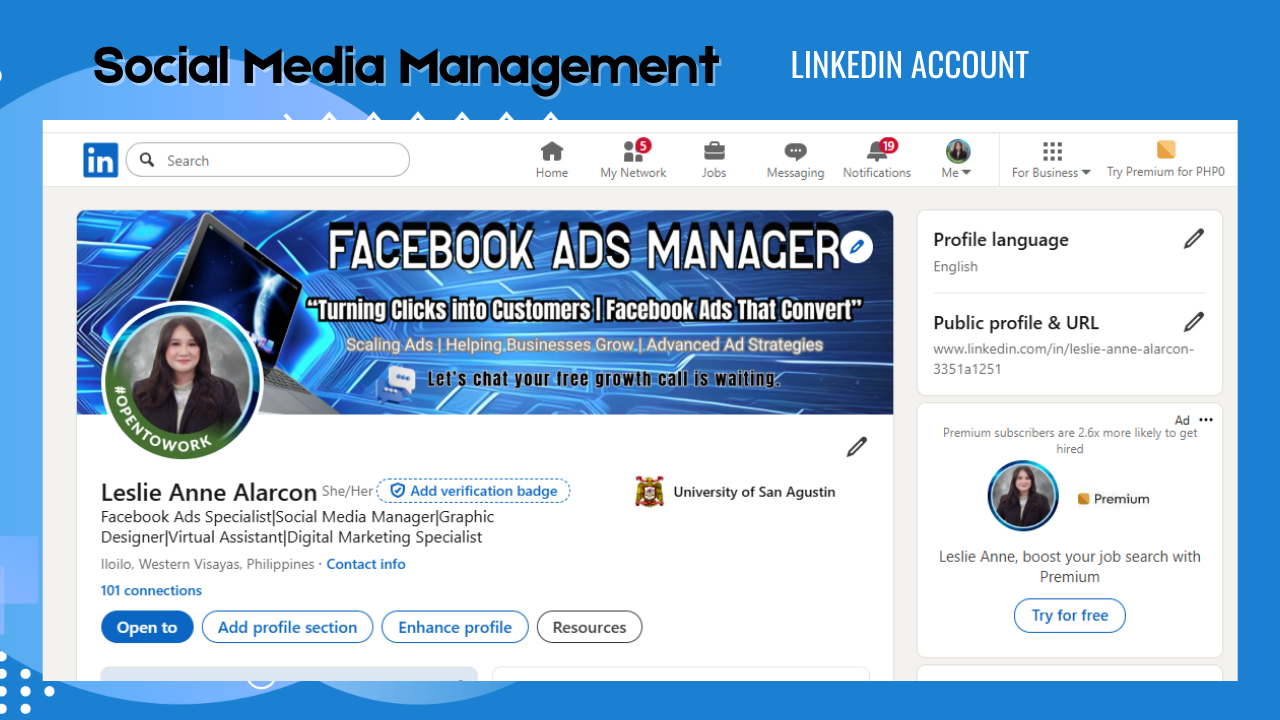
Task: Open the main profile photo
Action: coord(183,381)
